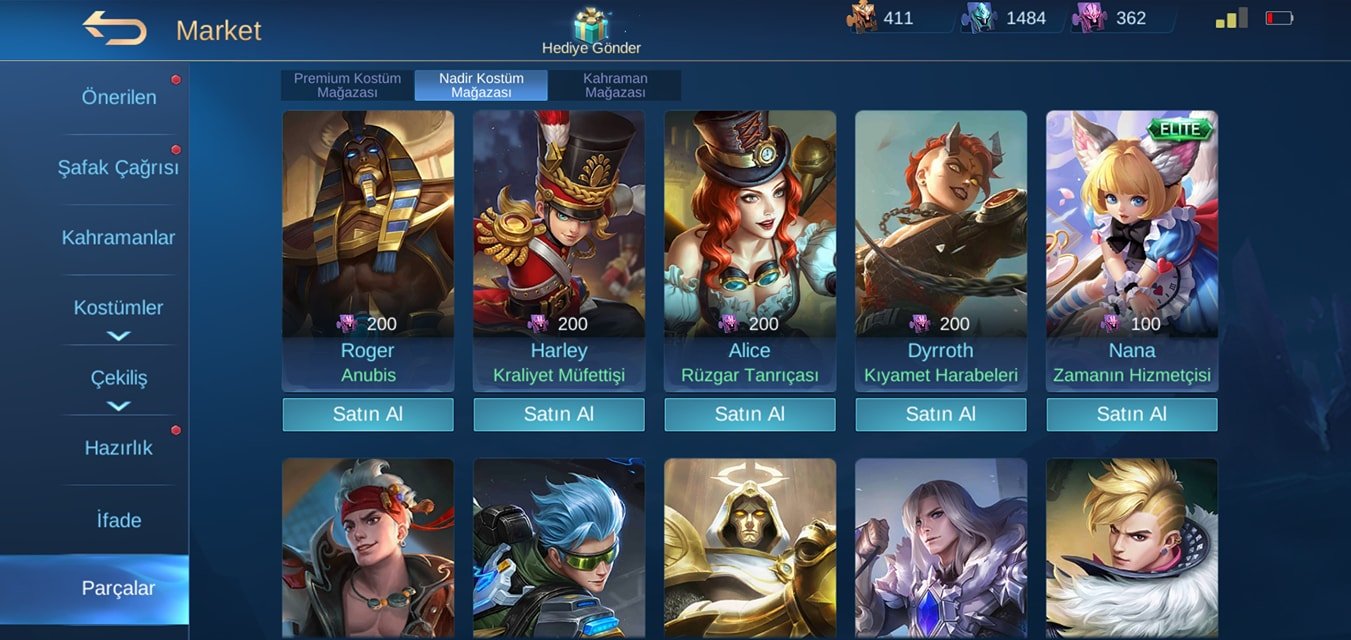Open the Hediye Gönder gift box icon
This screenshot has width=1351, height=640.
pyautogui.click(x=591, y=24)
